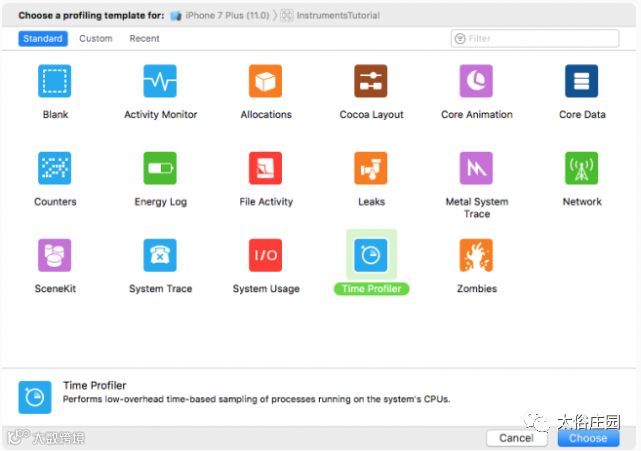The image size is (641, 451).
Task: Pick the Network antenna icon
Action: coord(582,168)
